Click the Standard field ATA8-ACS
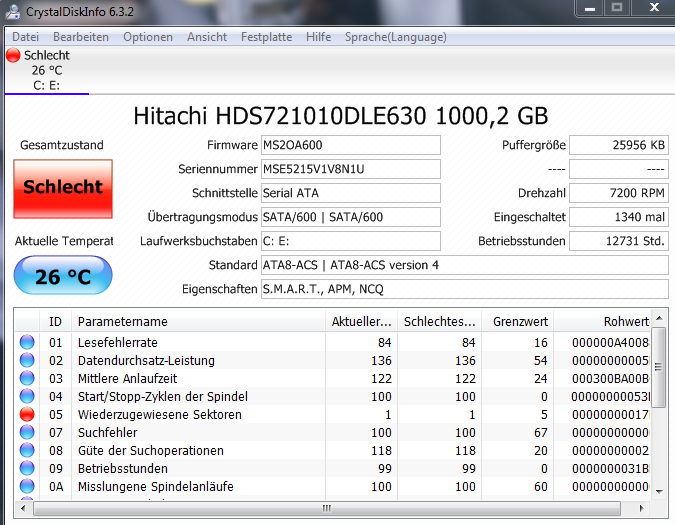The height and width of the screenshot is (525, 675). (x=464, y=265)
